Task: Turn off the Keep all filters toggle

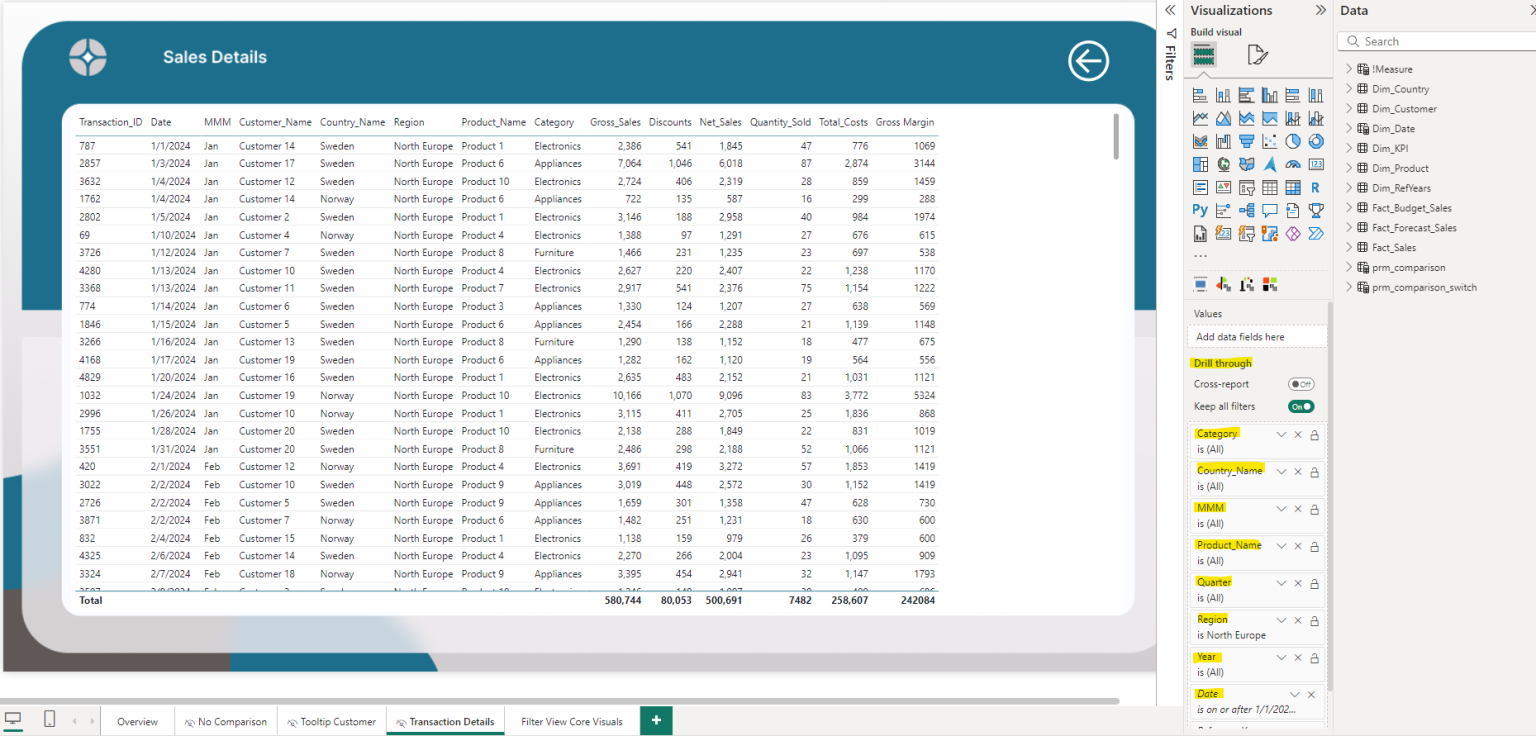Action: (1301, 406)
